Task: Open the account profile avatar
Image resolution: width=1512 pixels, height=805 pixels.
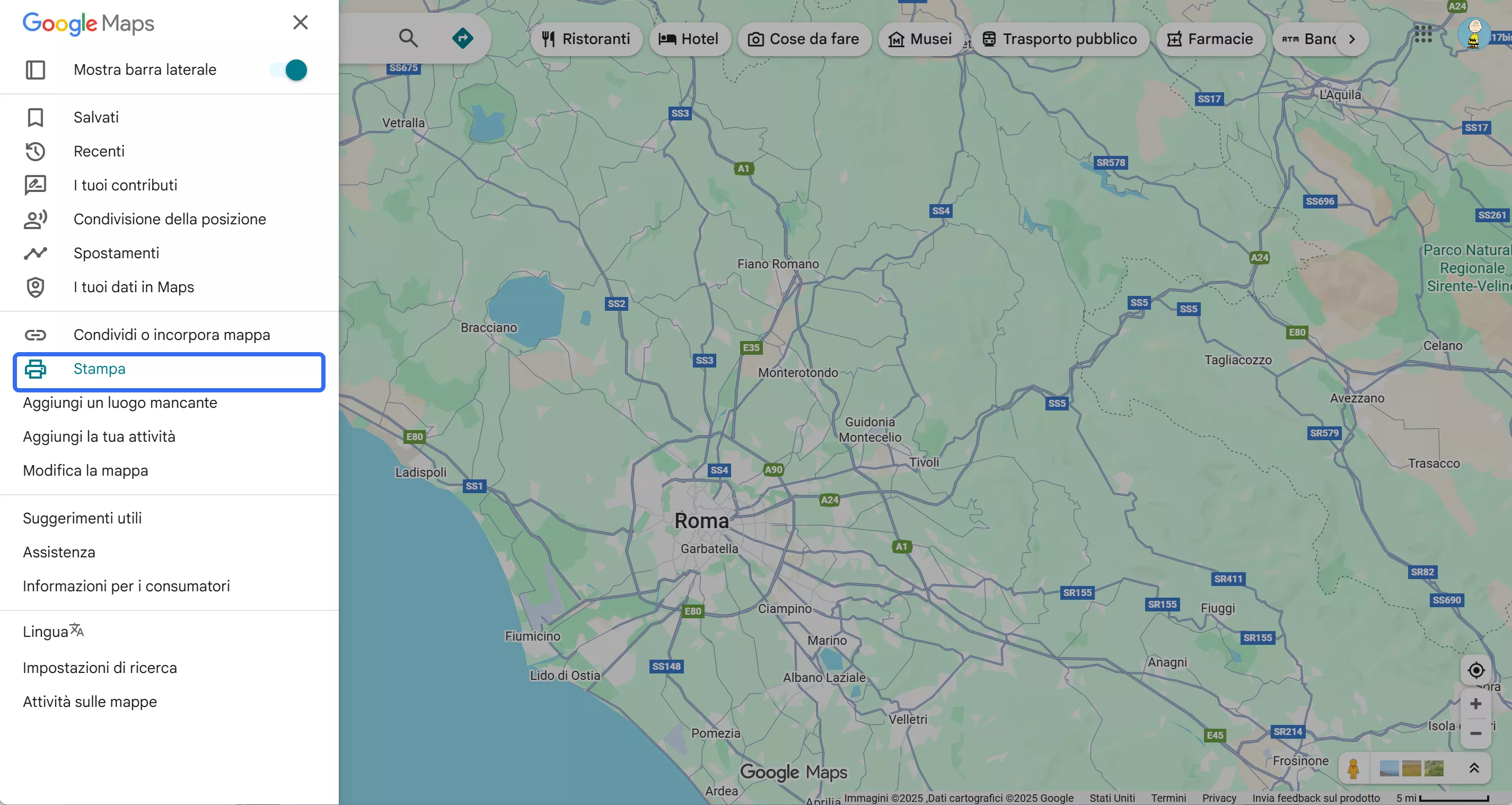Action: 1473,34
